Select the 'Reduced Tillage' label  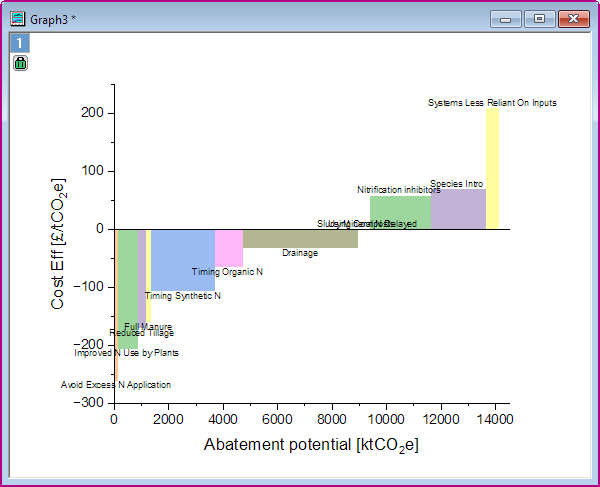click(142, 333)
